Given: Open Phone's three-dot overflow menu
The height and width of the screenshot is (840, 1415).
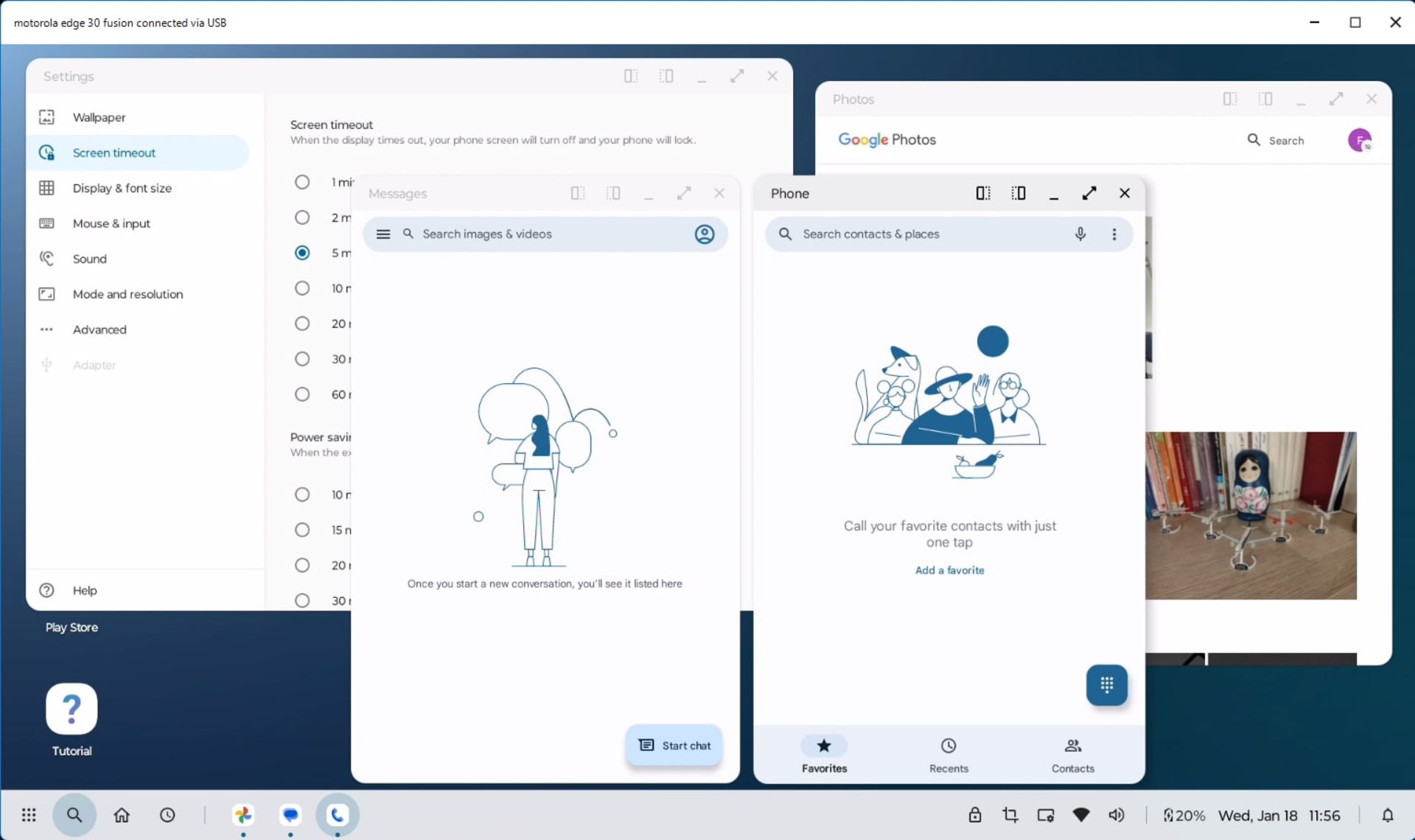Looking at the screenshot, I should click(1114, 234).
